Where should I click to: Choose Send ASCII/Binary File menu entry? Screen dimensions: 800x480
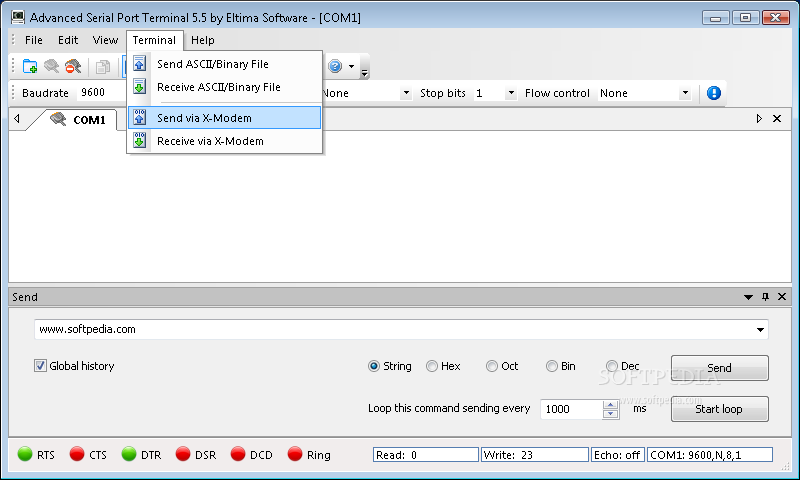pyautogui.click(x=225, y=64)
